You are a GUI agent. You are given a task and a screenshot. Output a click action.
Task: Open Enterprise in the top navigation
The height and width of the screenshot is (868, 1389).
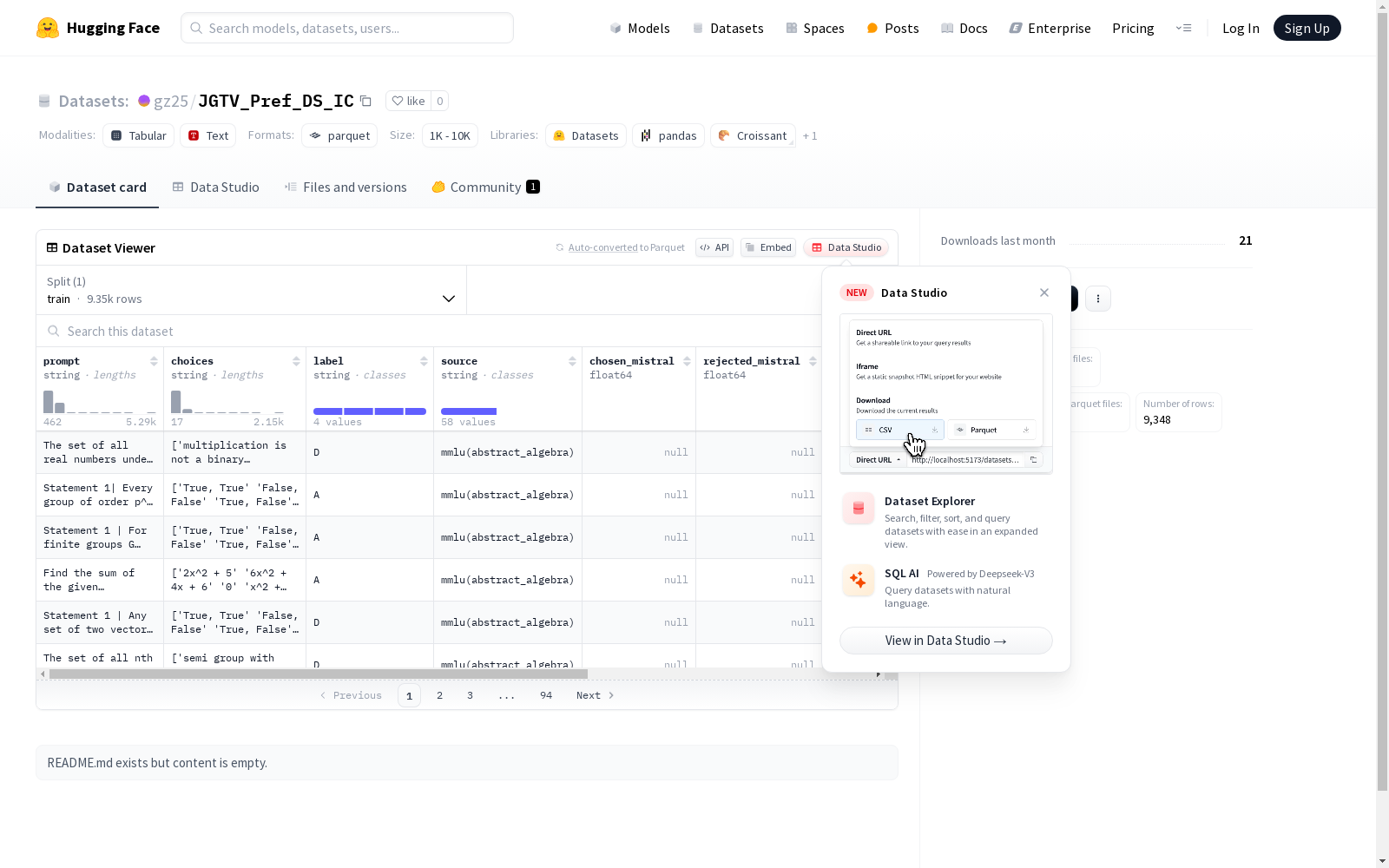point(1050,28)
